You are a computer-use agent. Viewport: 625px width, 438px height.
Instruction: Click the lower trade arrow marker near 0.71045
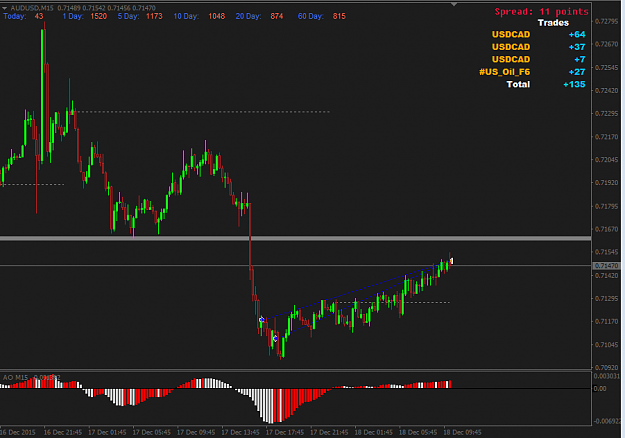pyautogui.click(x=275, y=339)
